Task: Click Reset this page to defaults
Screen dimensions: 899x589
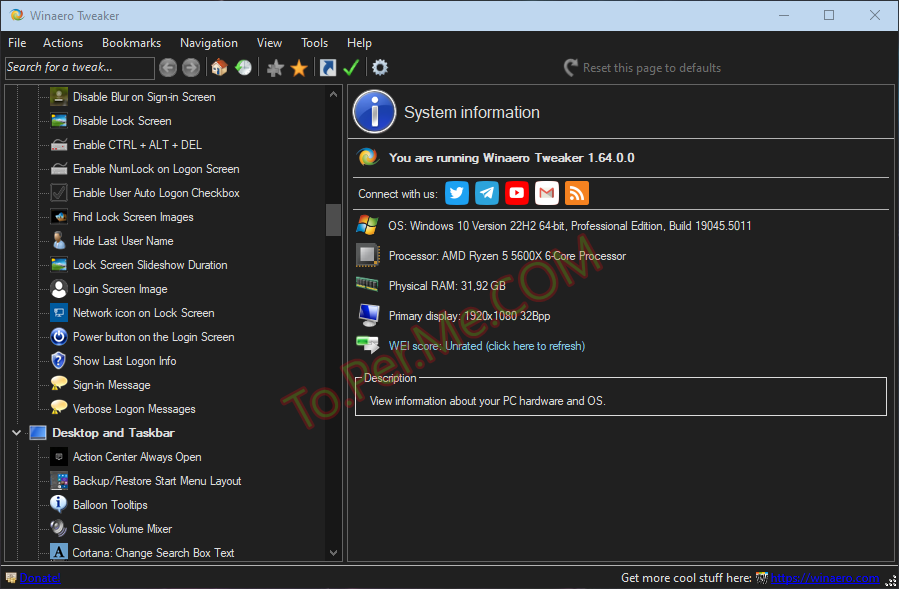Action: [651, 68]
